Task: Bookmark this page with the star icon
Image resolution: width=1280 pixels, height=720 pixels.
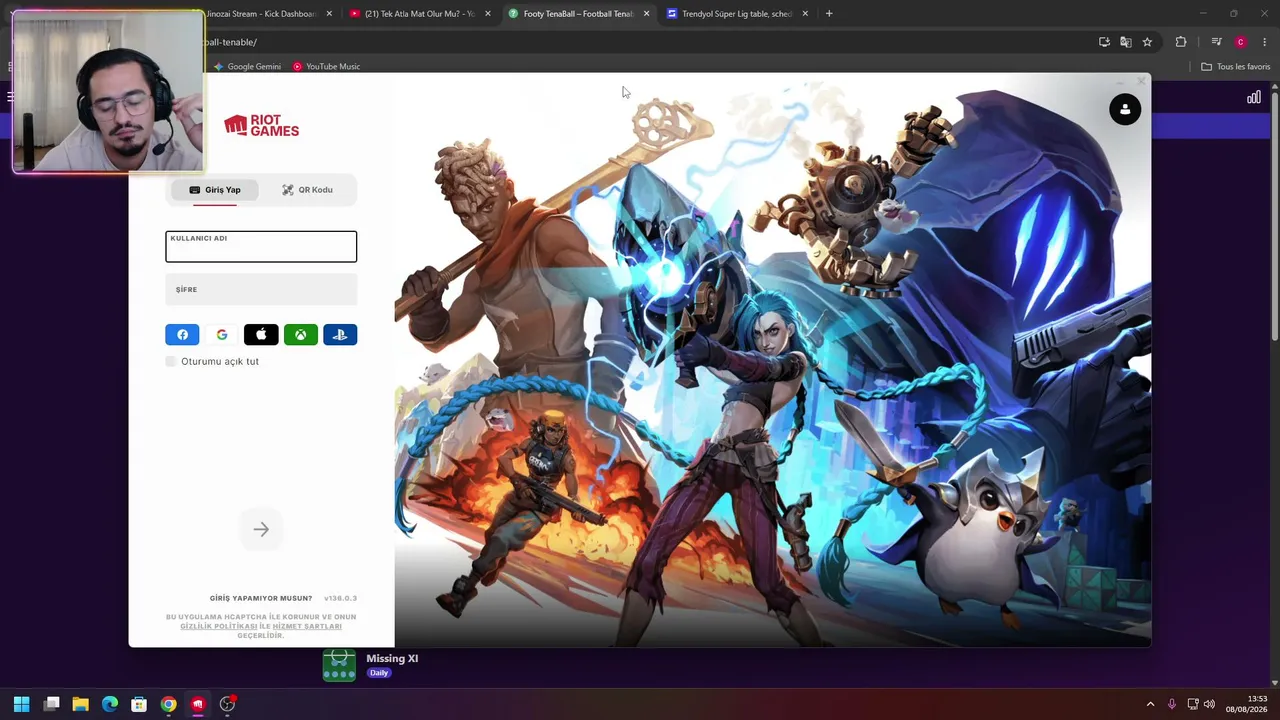Action: tap(1147, 42)
